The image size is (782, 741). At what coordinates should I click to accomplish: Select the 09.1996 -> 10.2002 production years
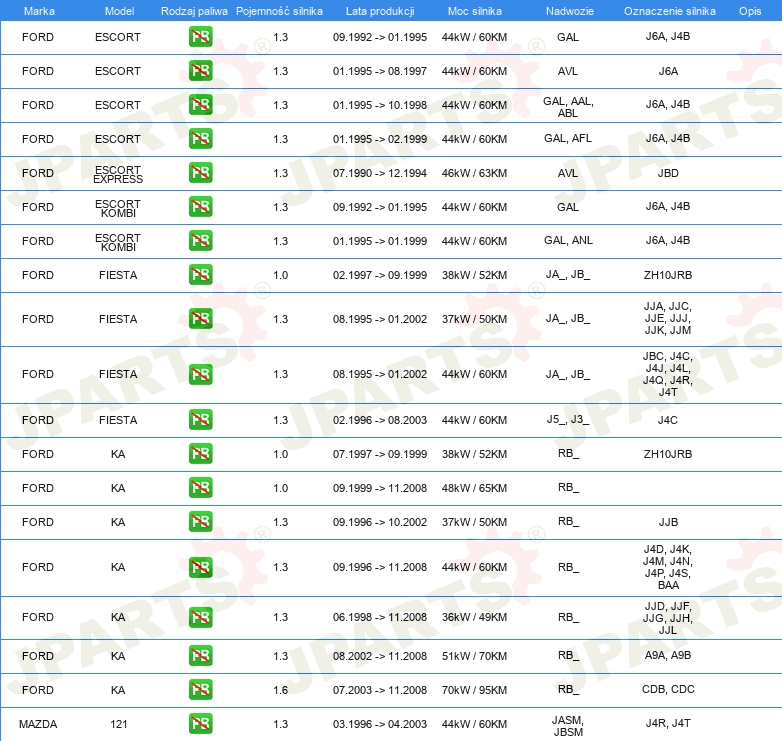point(380,522)
